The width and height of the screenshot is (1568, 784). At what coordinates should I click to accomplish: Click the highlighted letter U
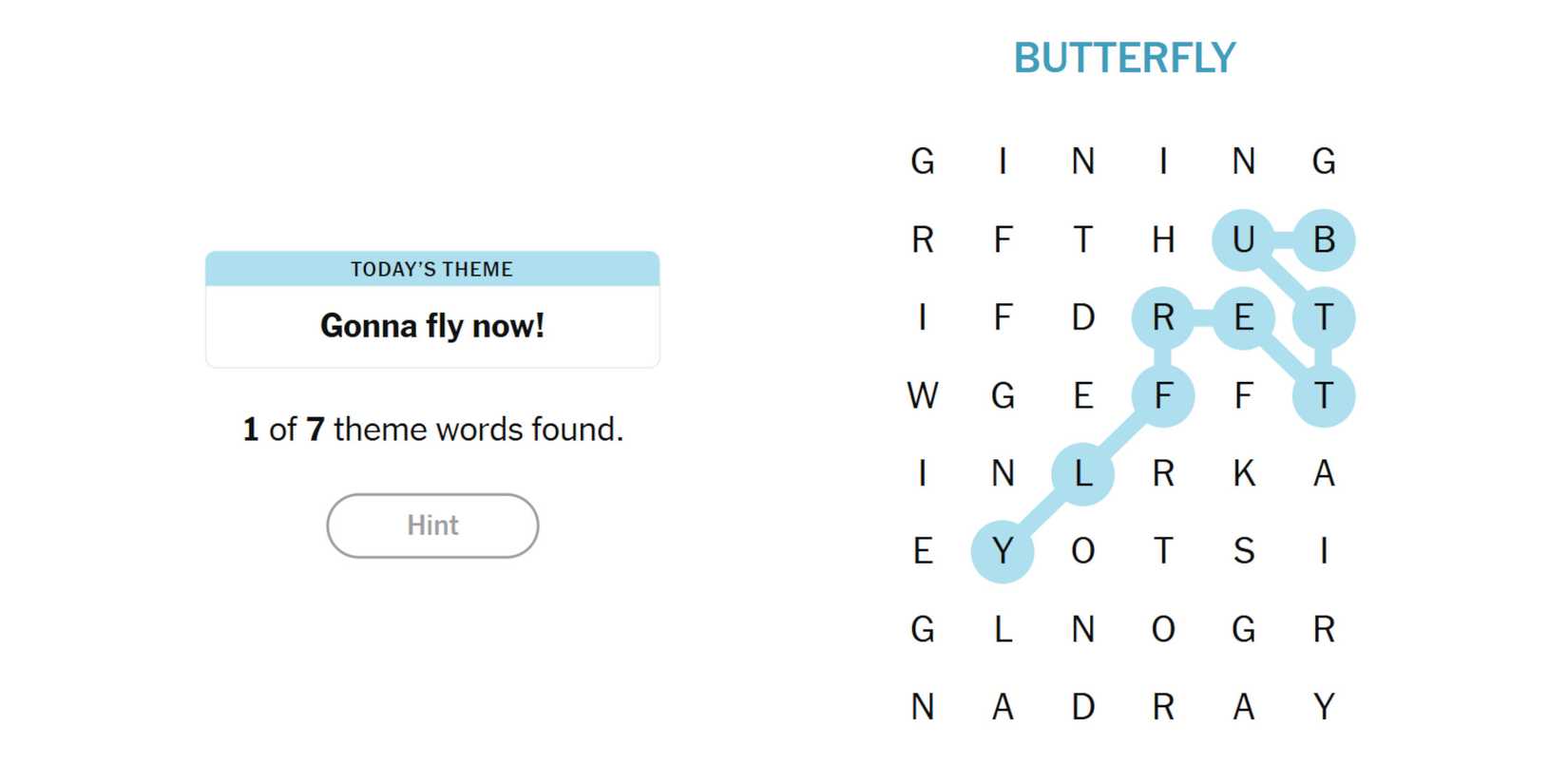tap(1243, 239)
